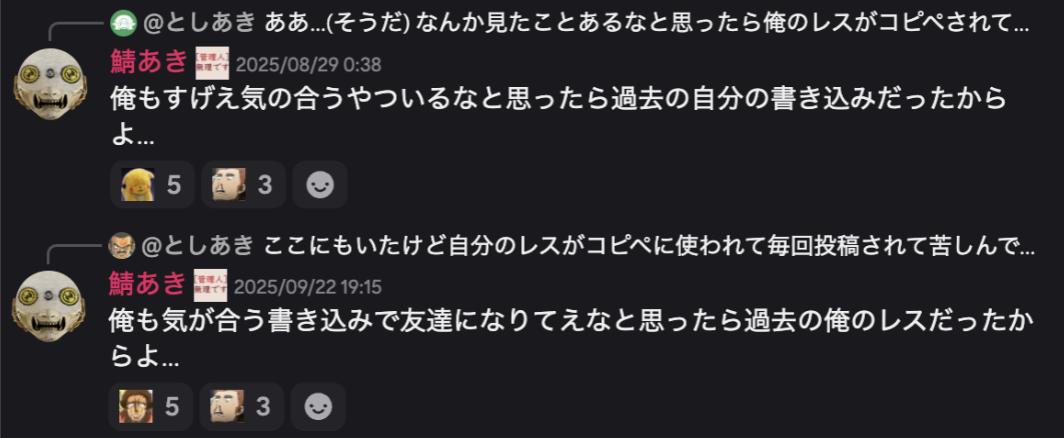Click add reaction smiley under the 2025/08/29 message

coord(319,185)
